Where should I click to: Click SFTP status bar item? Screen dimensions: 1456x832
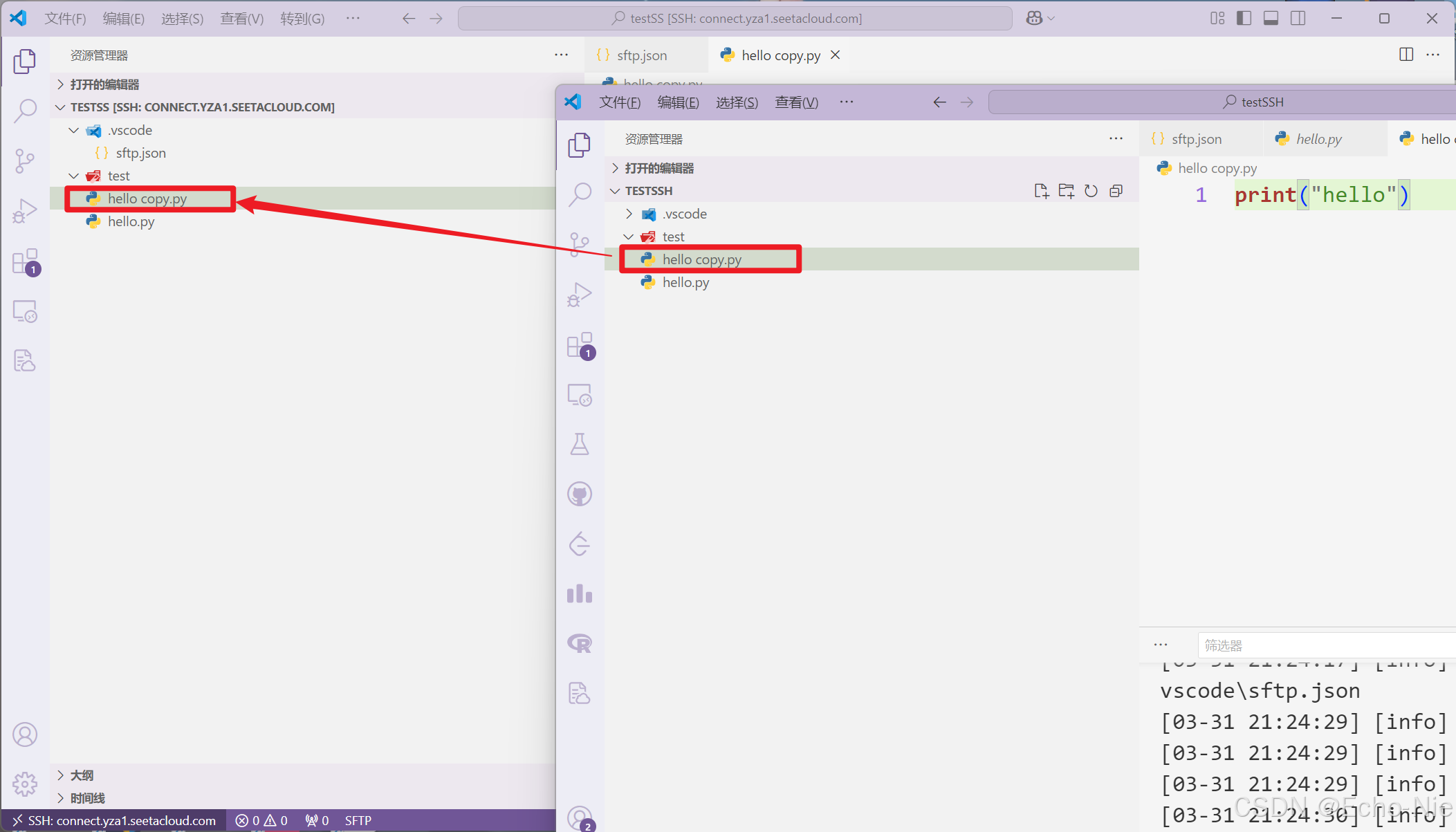pyautogui.click(x=358, y=820)
